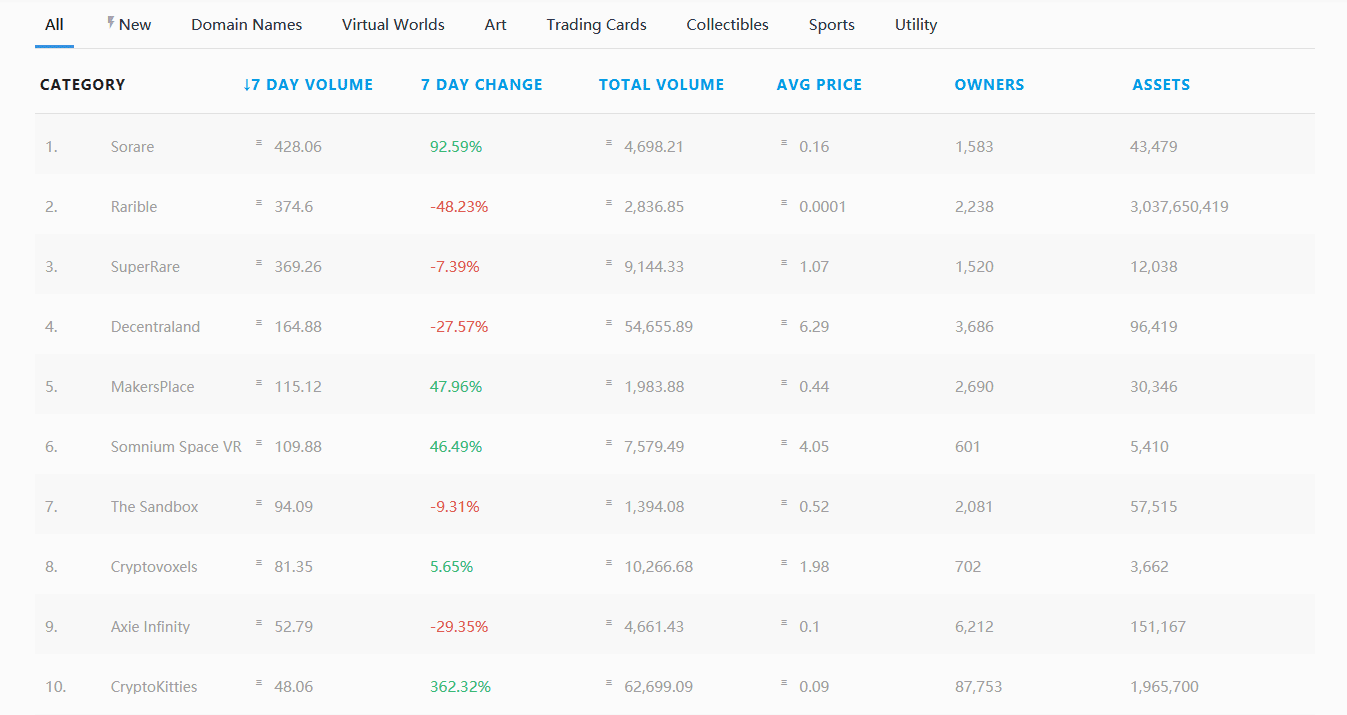Click Sorare's 92.59% change value

click(x=456, y=146)
